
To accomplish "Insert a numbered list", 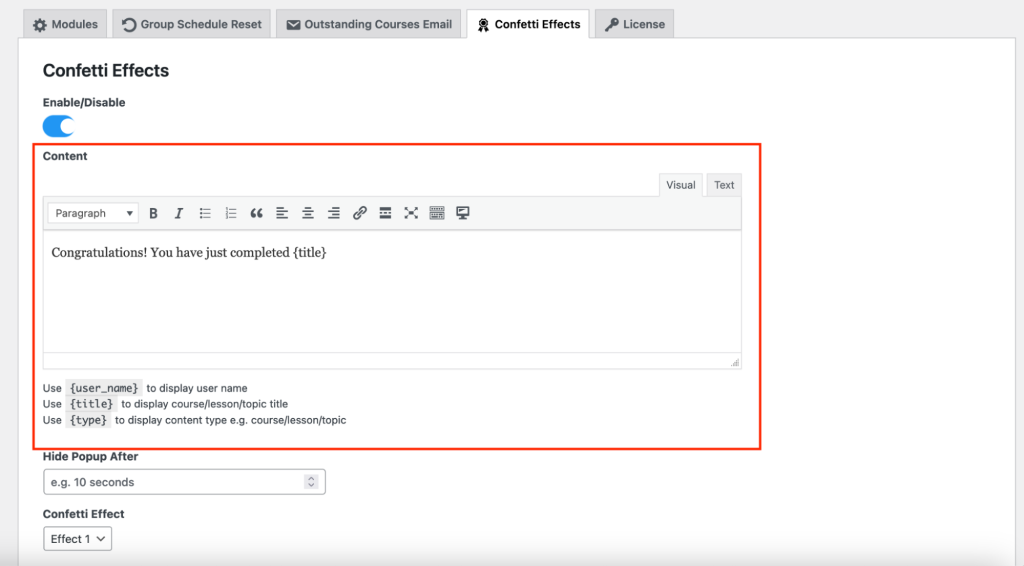I will click(231, 213).
